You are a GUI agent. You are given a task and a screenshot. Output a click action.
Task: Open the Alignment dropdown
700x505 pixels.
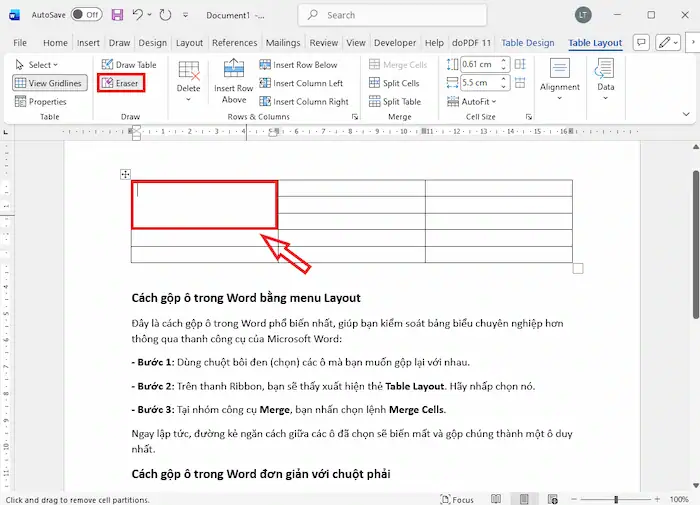click(x=559, y=79)
